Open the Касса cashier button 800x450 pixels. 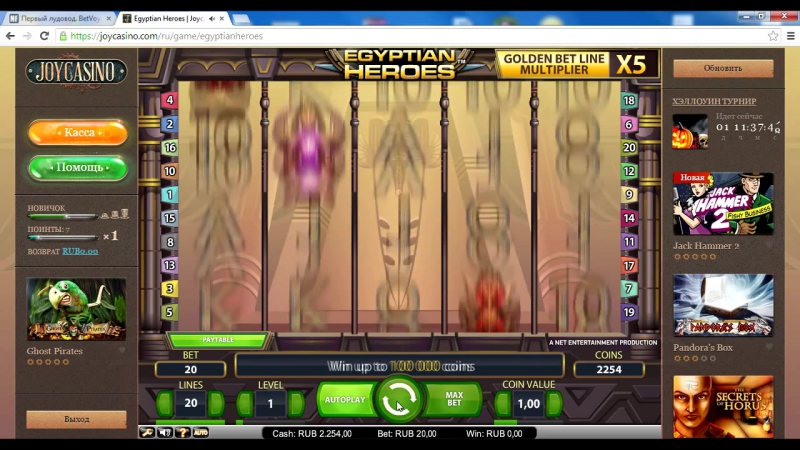(78, 133)
